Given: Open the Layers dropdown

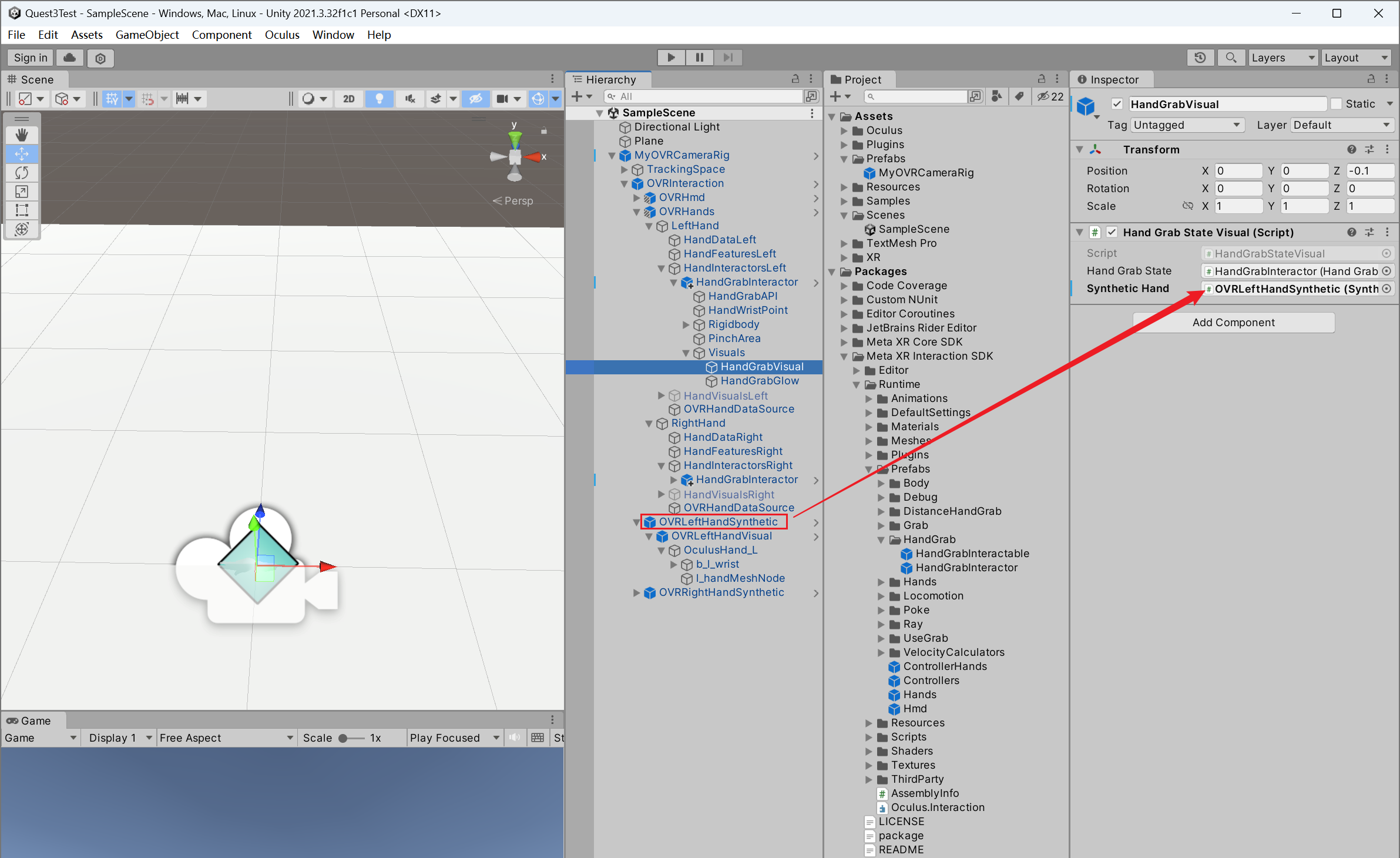Looking at the screenshot, I should (x=1283, y=58).
